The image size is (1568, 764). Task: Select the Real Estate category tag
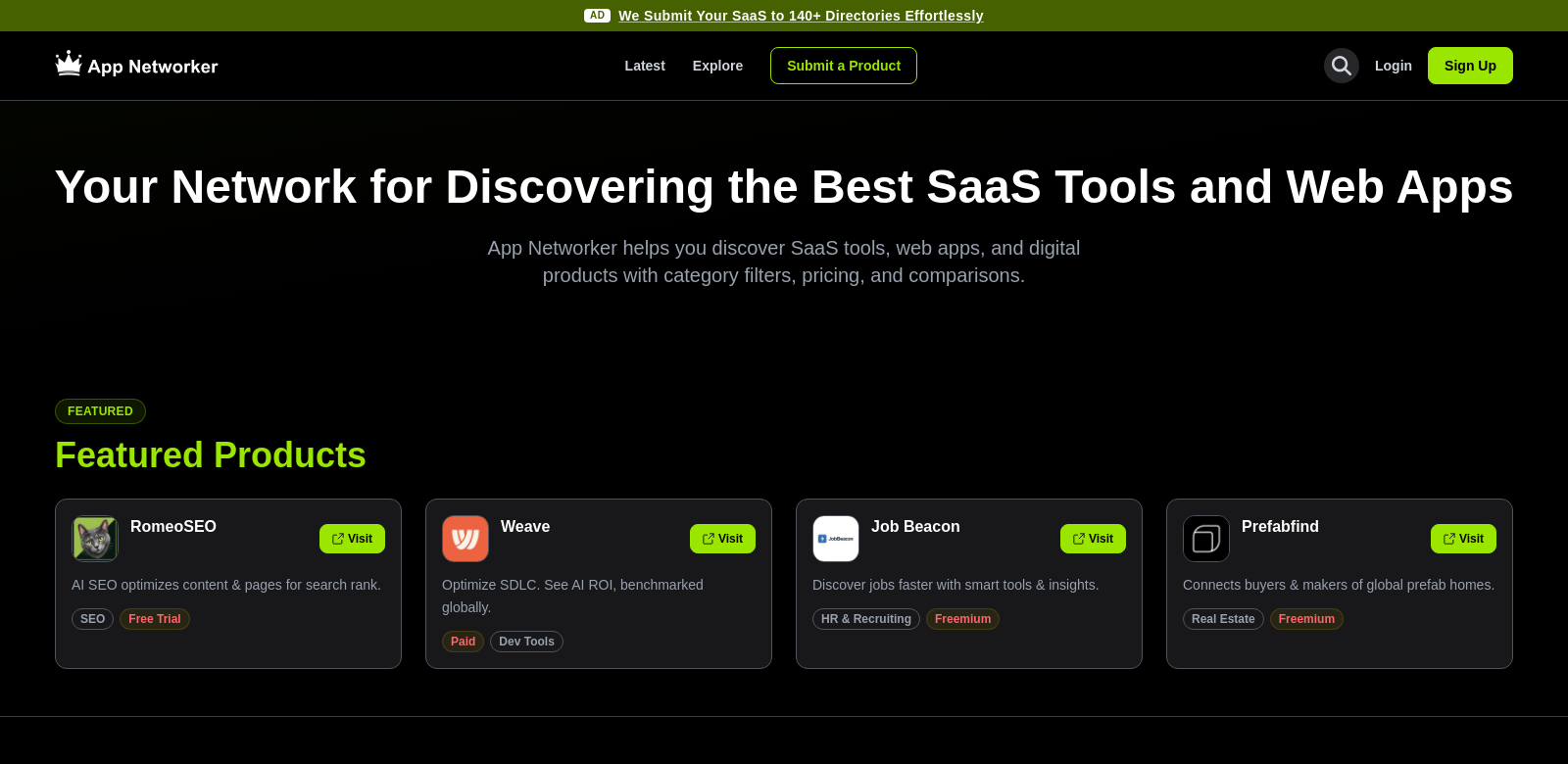pyautogui.click(x=1223, y=619)
